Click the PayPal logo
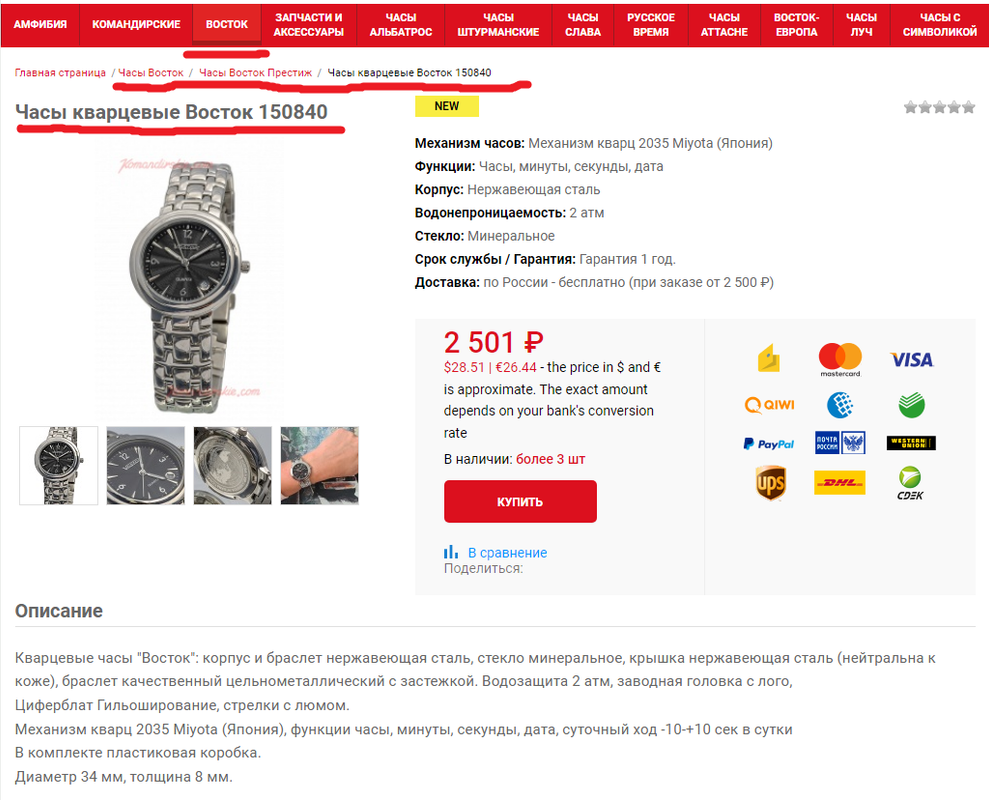Image resolution: width=989 pixels, height=800 pixels. (x=769, y=444)
